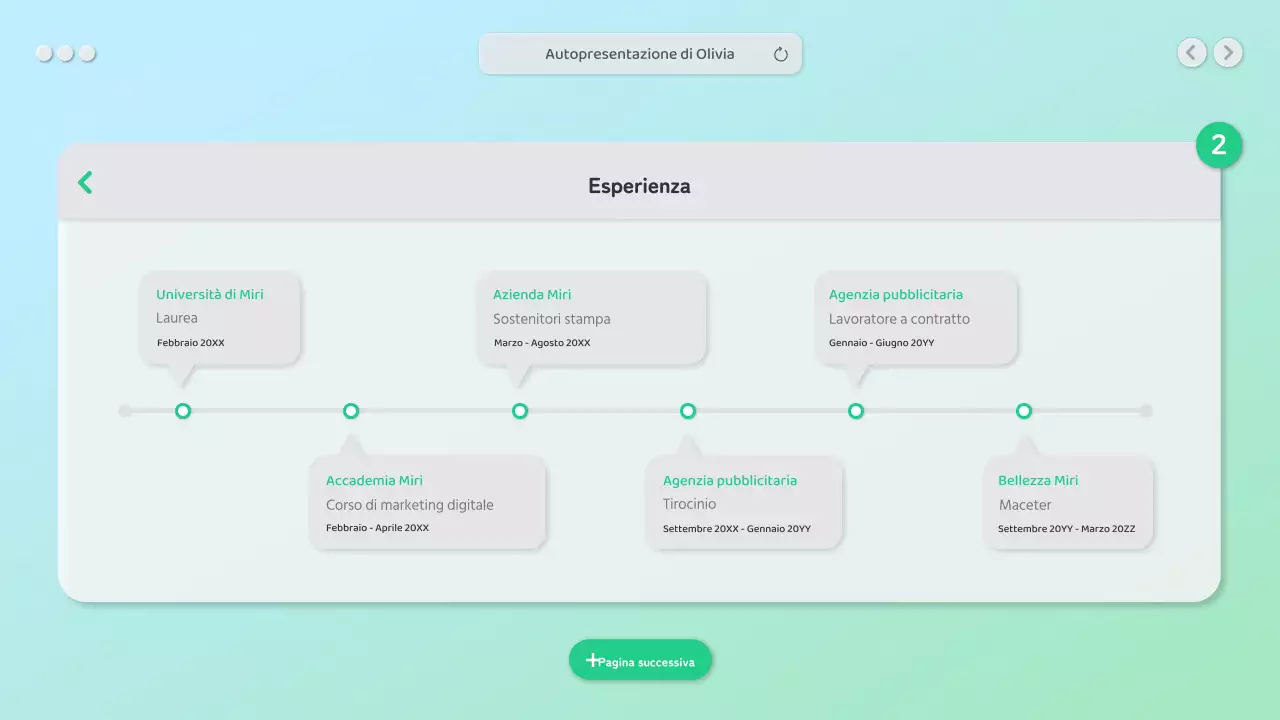Click the first window dot top left
The image size is (1280, 720).
pyautogui.click(x=43, y=53)
